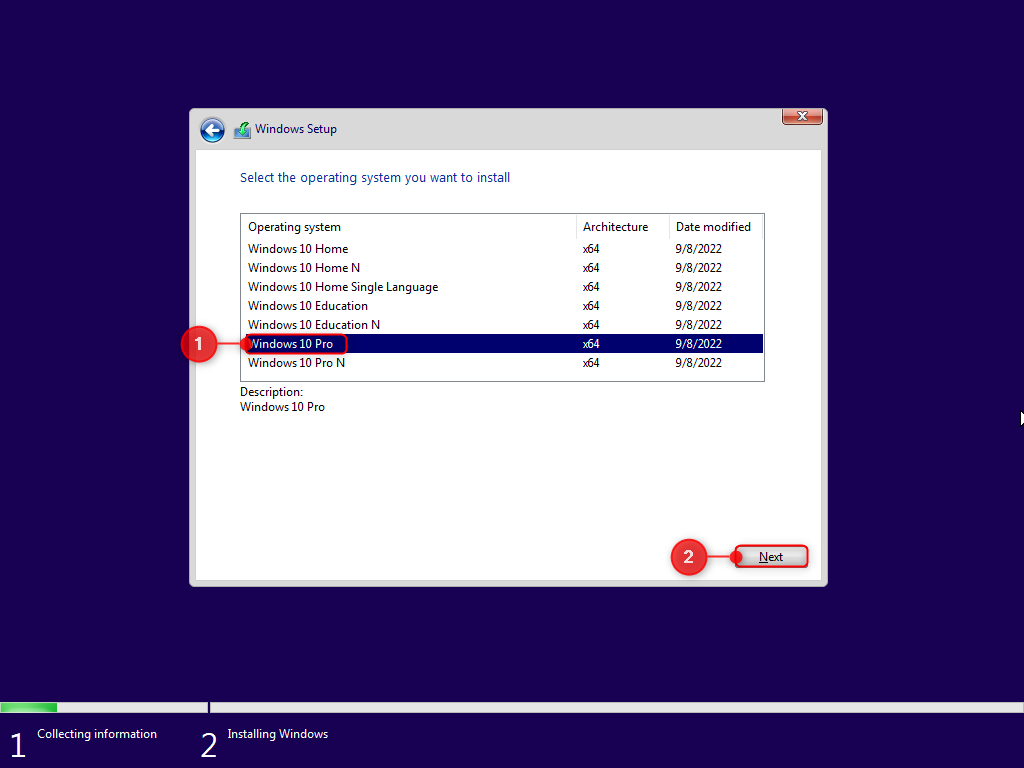
Task: Select the Windows 10 Pro row
Action: [502, 344]
